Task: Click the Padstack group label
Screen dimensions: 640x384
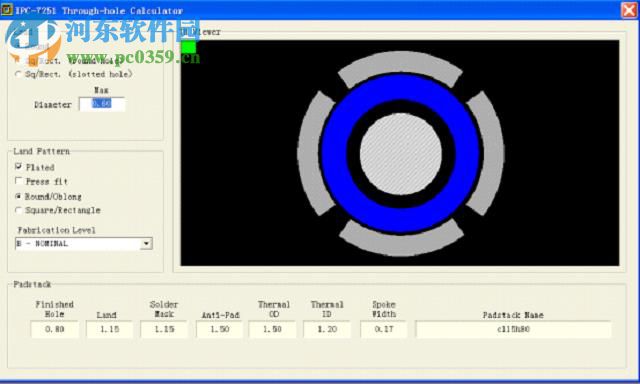Action: [32, 284]
